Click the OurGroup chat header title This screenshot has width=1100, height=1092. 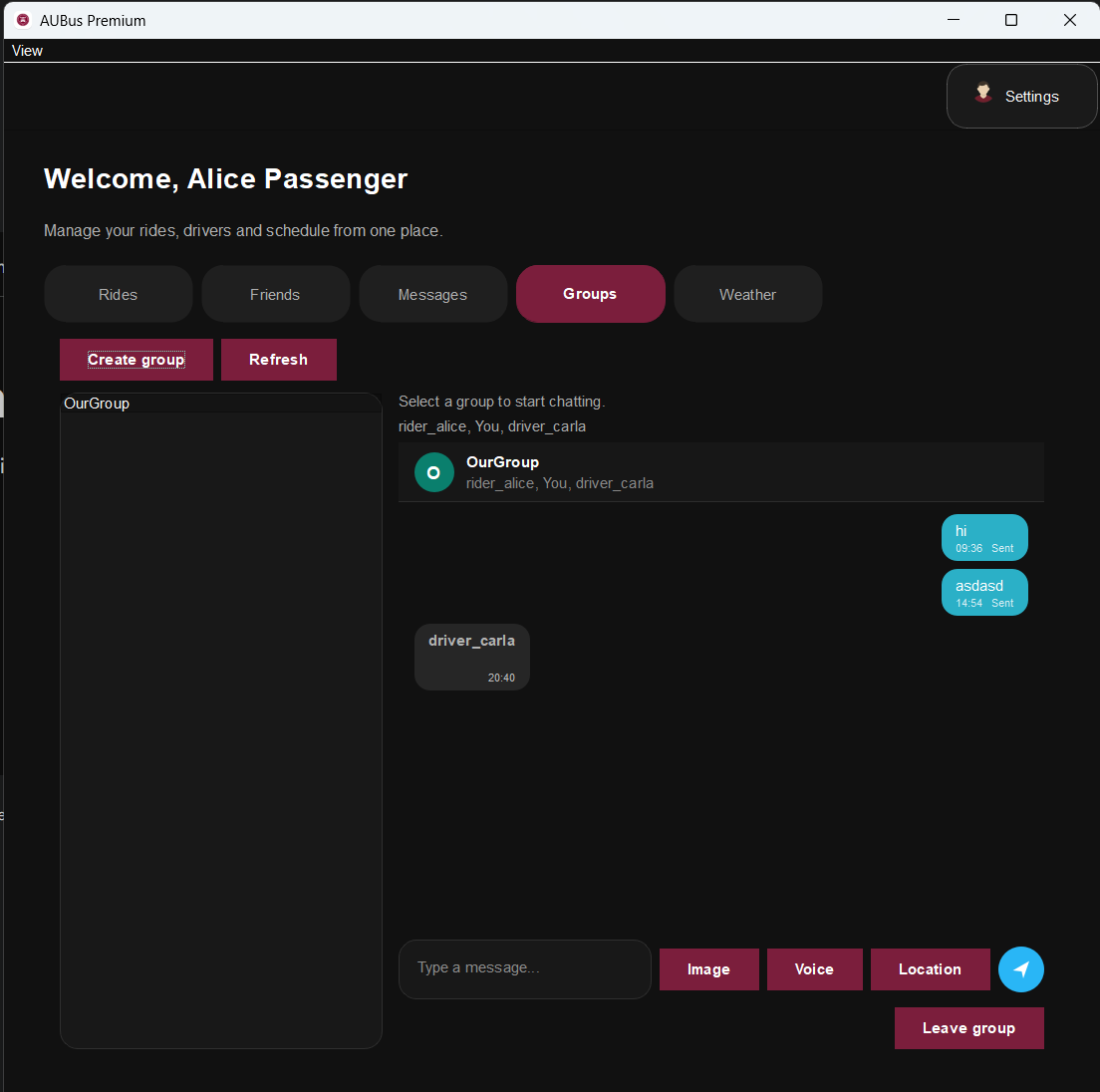502,462
